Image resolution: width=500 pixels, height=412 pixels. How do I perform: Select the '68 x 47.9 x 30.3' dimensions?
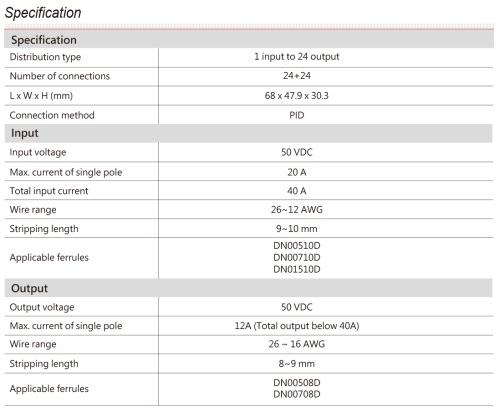[297, 96]
